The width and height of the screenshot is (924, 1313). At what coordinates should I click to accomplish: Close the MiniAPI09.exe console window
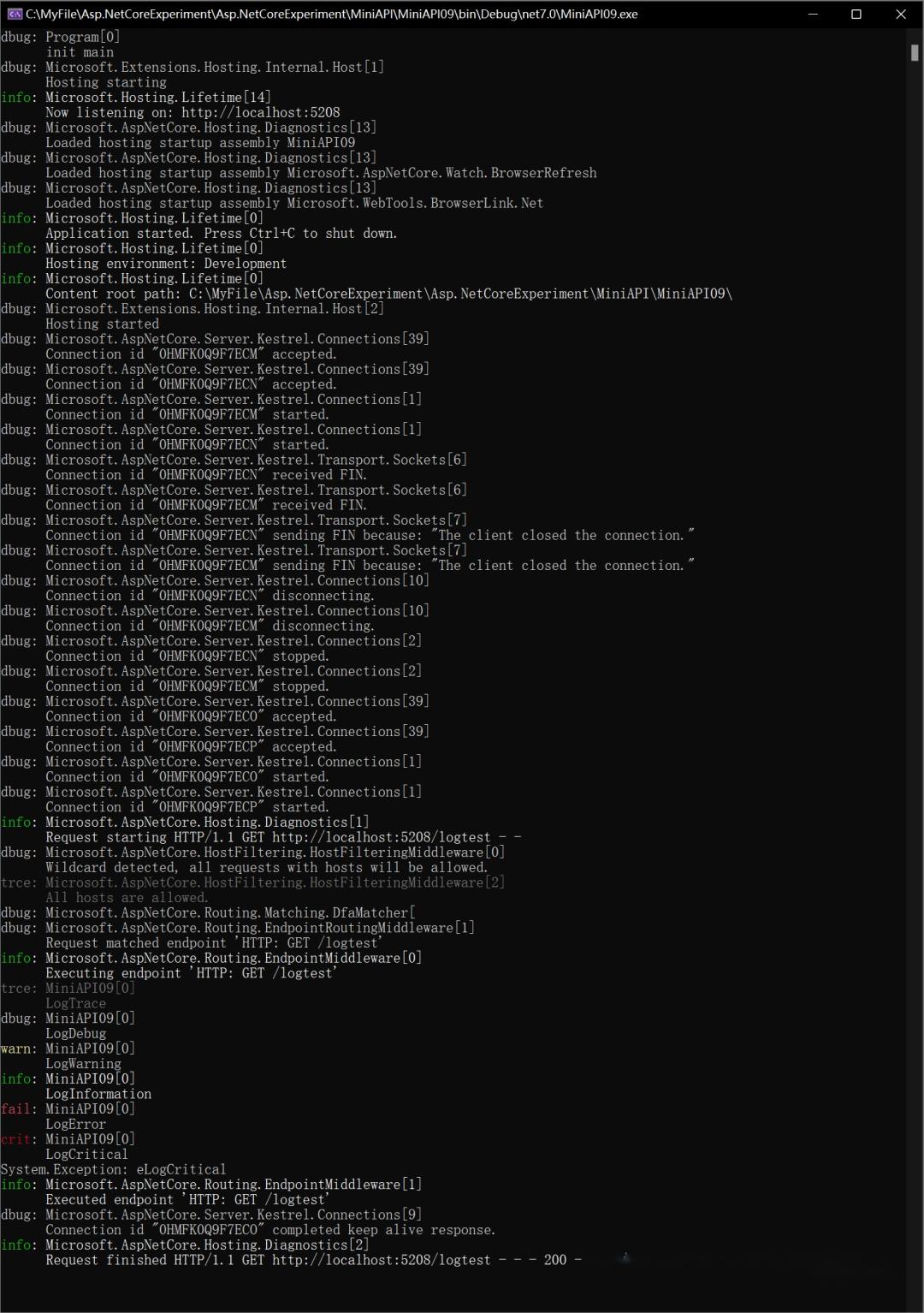pos(902,14)
